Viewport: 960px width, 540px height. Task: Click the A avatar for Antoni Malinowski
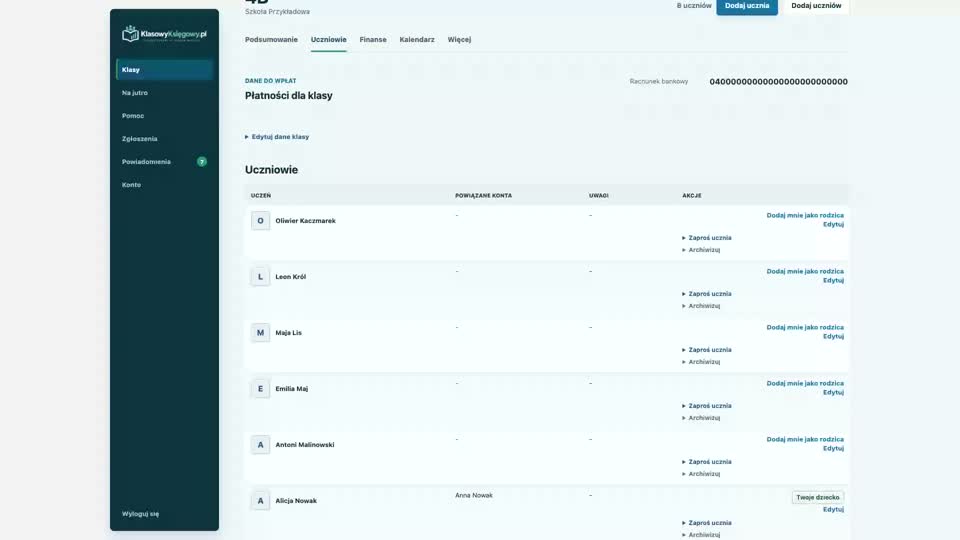point(260,444)
